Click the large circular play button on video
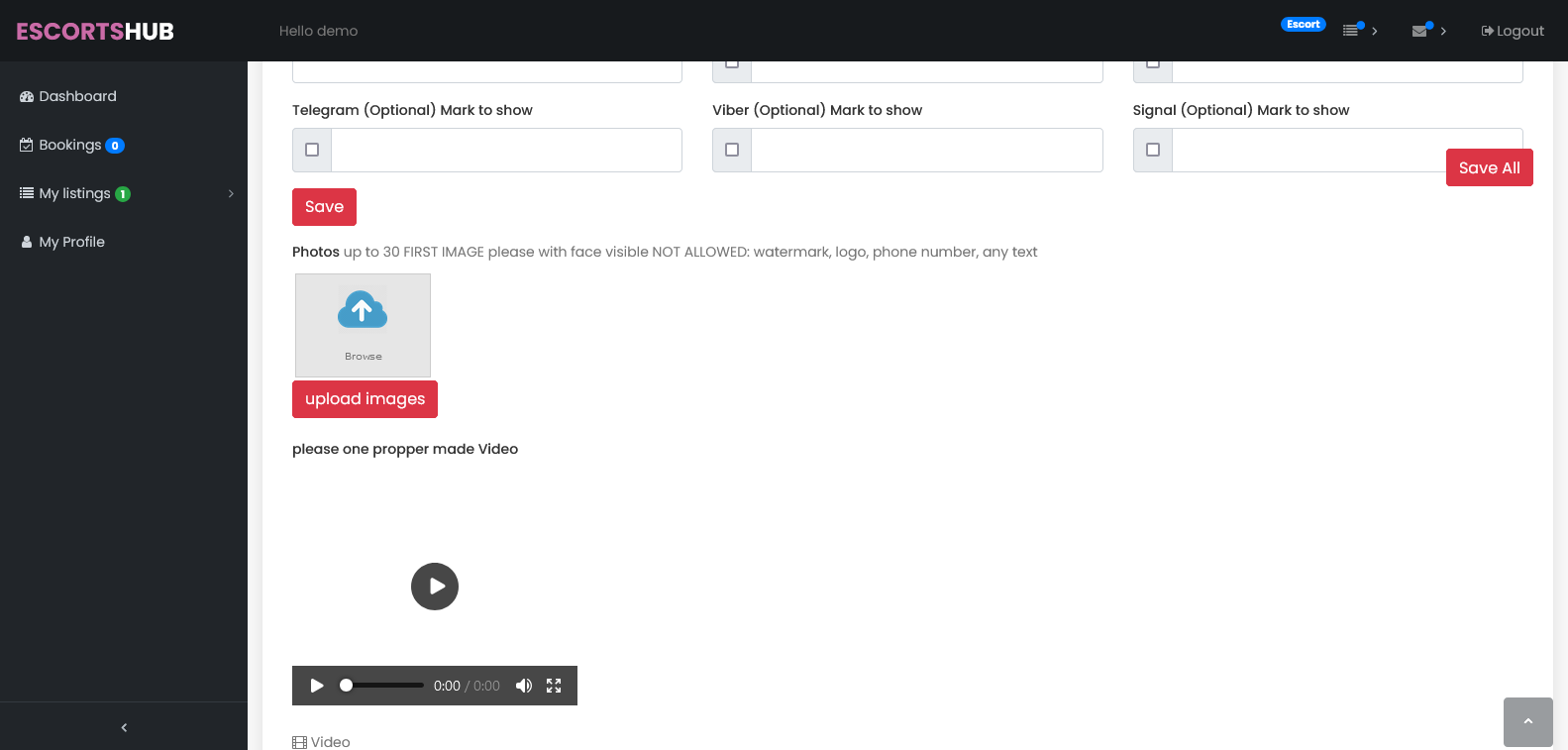 pos(435,587)
